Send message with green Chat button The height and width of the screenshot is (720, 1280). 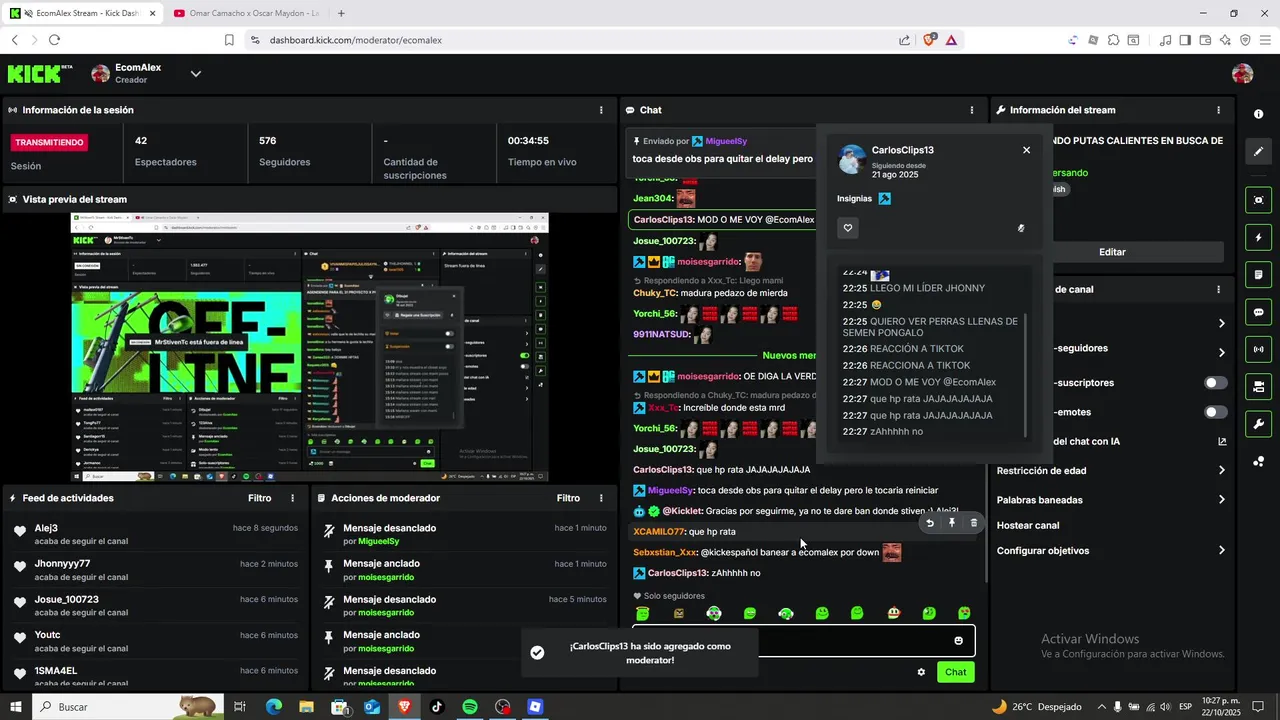956,672
